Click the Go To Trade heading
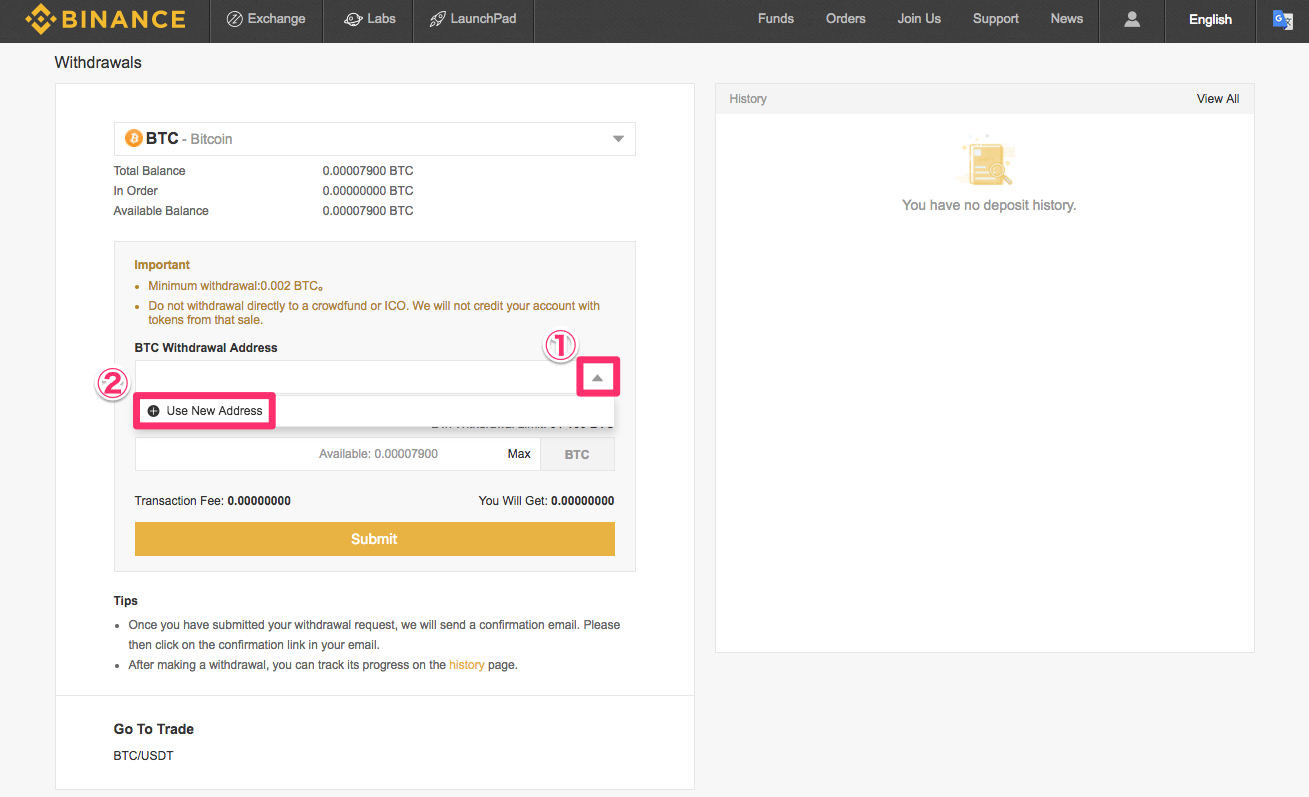This screenshot has height=797, width=1309. 154,729
